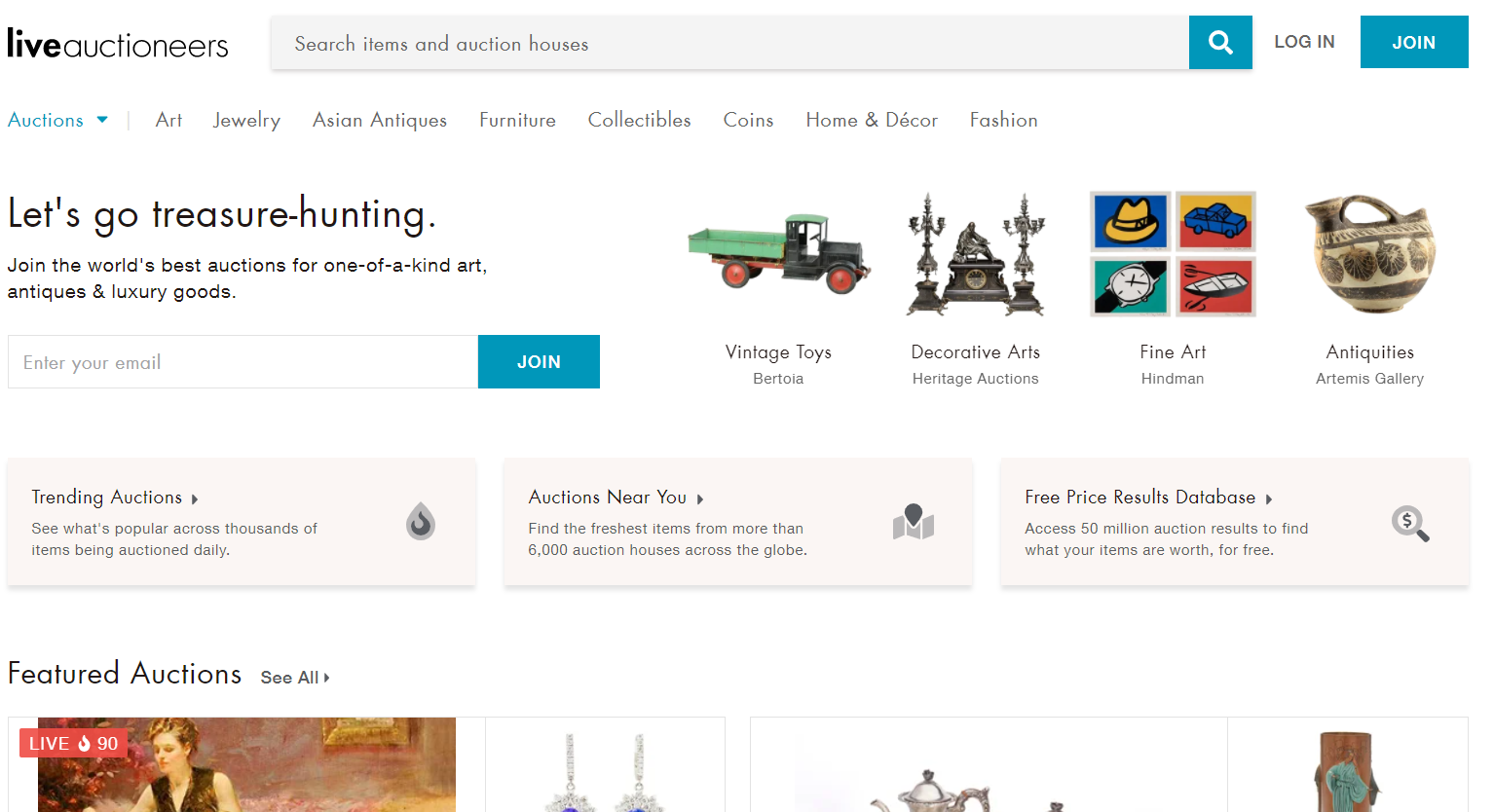Select Jewelry in the navigation bar
This screenshot has width=1494, height=812.
coord(245,120)
